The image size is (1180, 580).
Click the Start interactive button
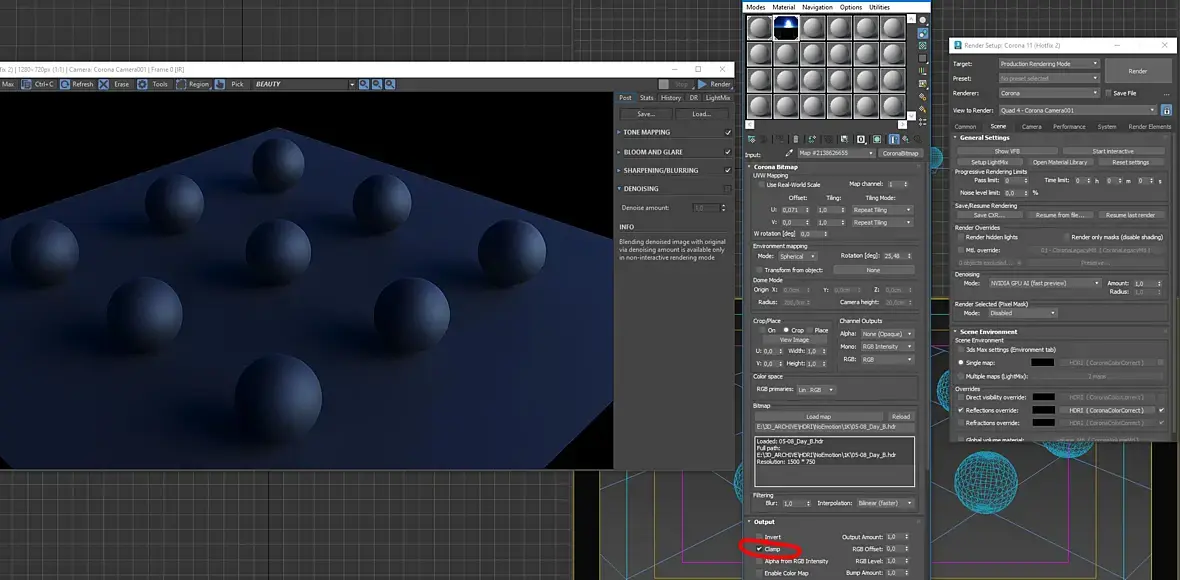pyautogui.click(x=1111, y=150)
